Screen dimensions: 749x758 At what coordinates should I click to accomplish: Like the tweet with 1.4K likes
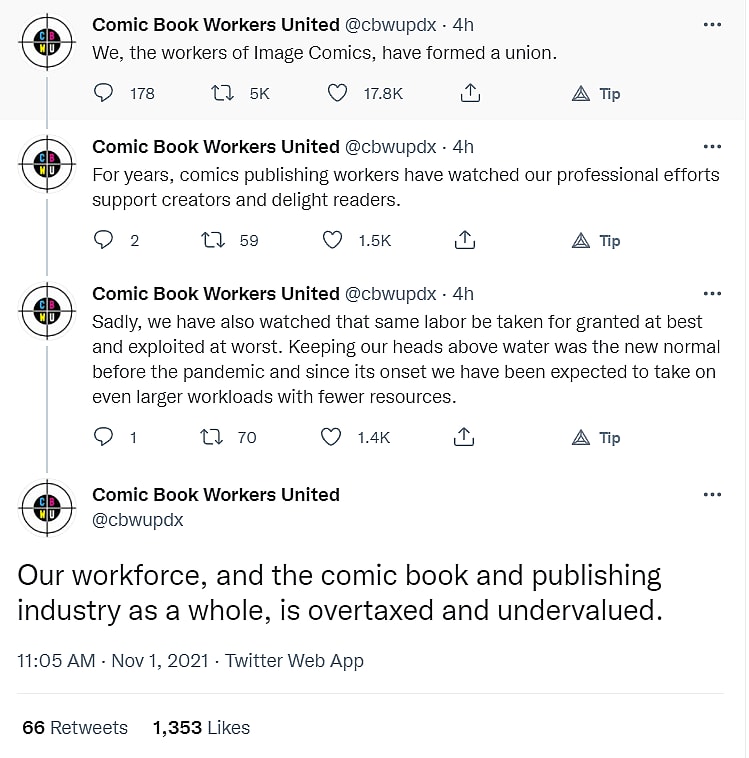coord(332,437)
